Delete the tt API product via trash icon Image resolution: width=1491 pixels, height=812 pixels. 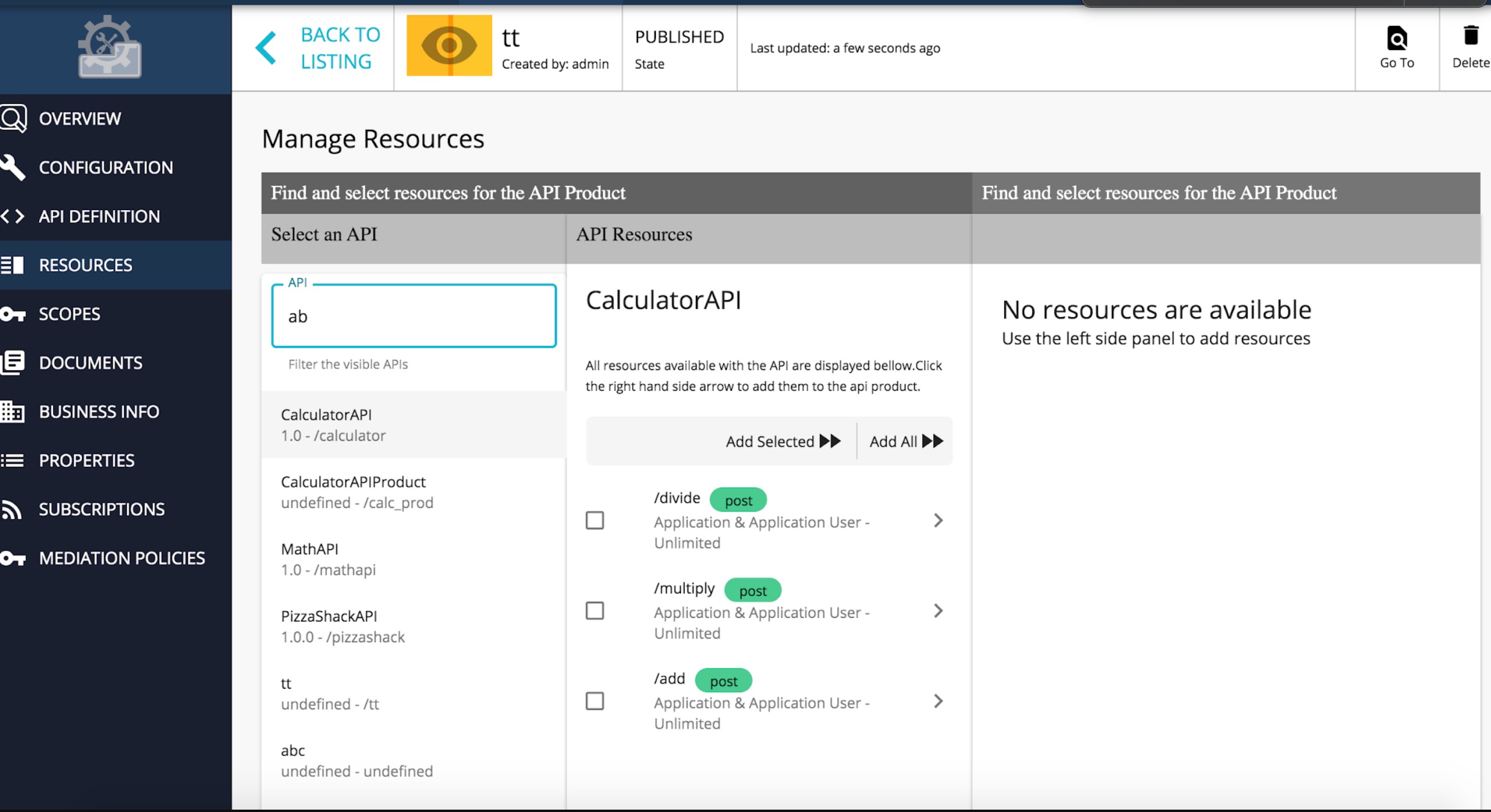coord(1471,37)
